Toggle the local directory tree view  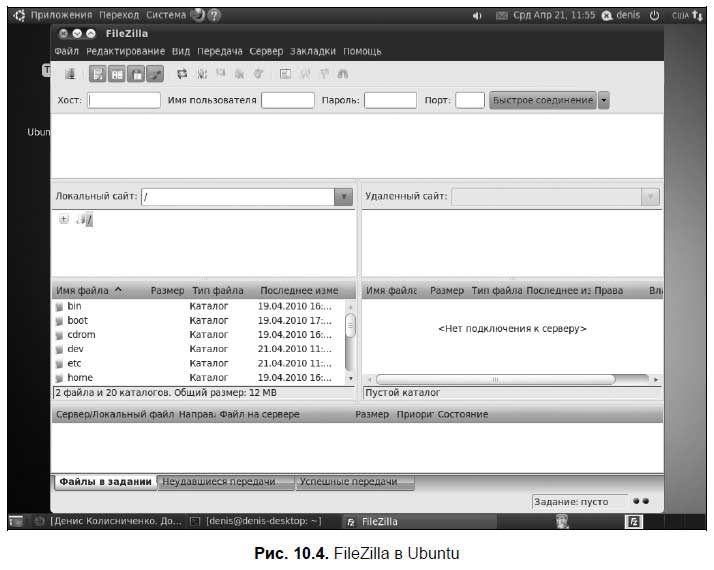pos(117,74)
